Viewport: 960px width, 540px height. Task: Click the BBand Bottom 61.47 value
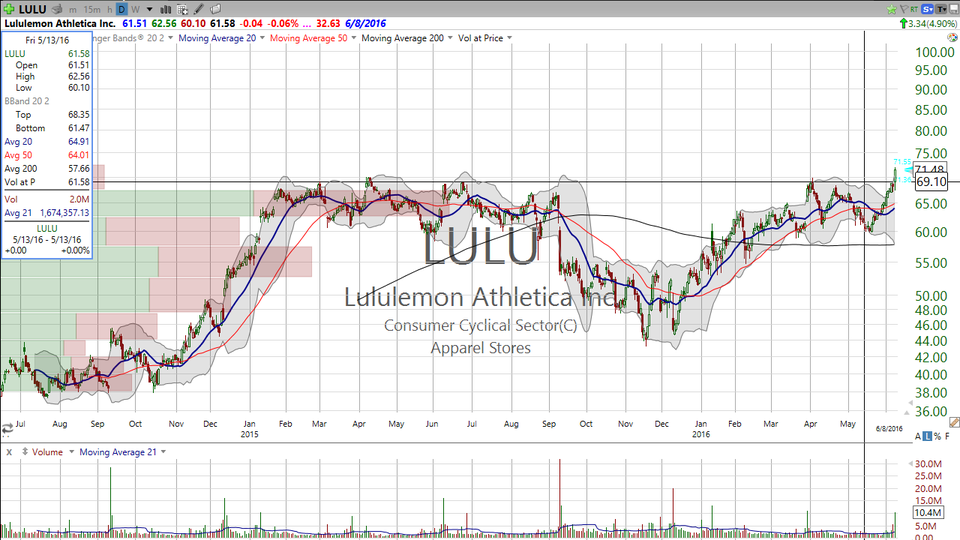(x=78, y=128)
